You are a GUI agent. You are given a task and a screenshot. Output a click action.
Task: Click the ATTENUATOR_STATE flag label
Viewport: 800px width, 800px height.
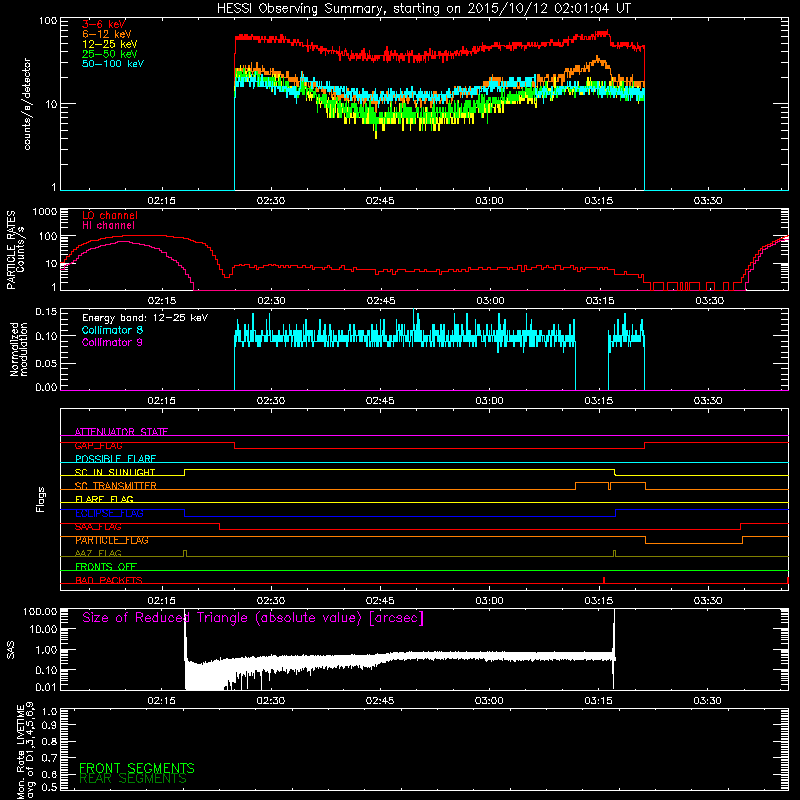click(x=121, y=432)
